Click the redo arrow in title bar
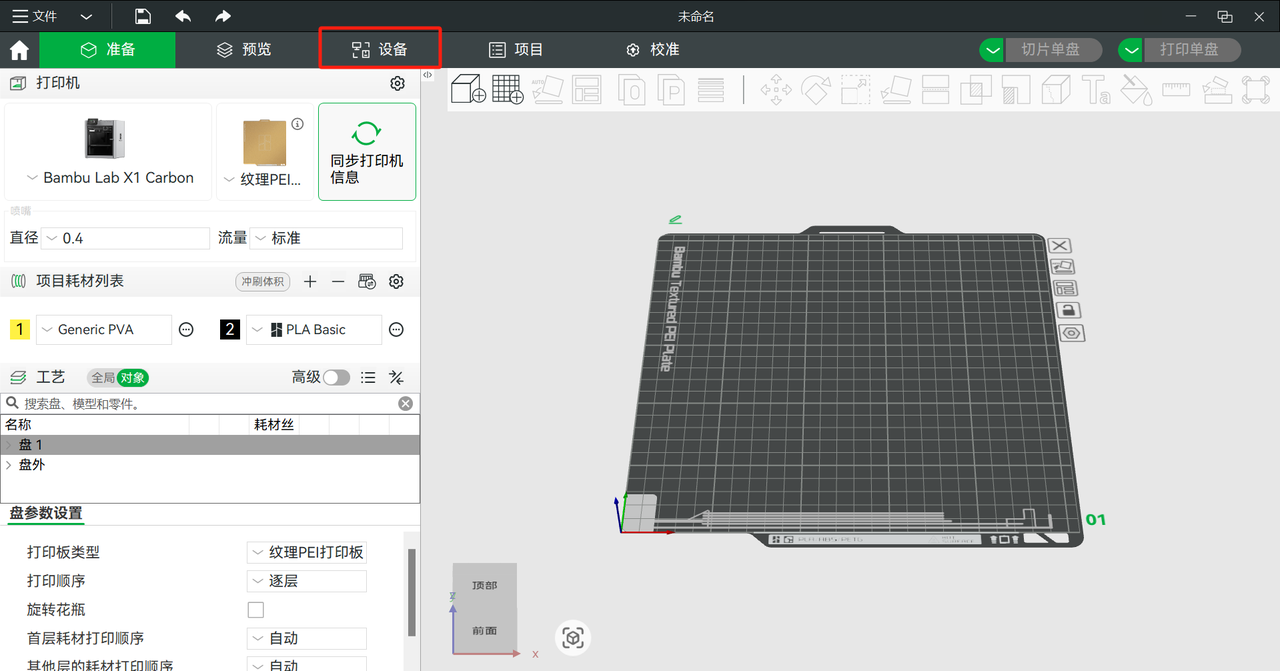Viewport: 1280px width, 671px height. 223,16
